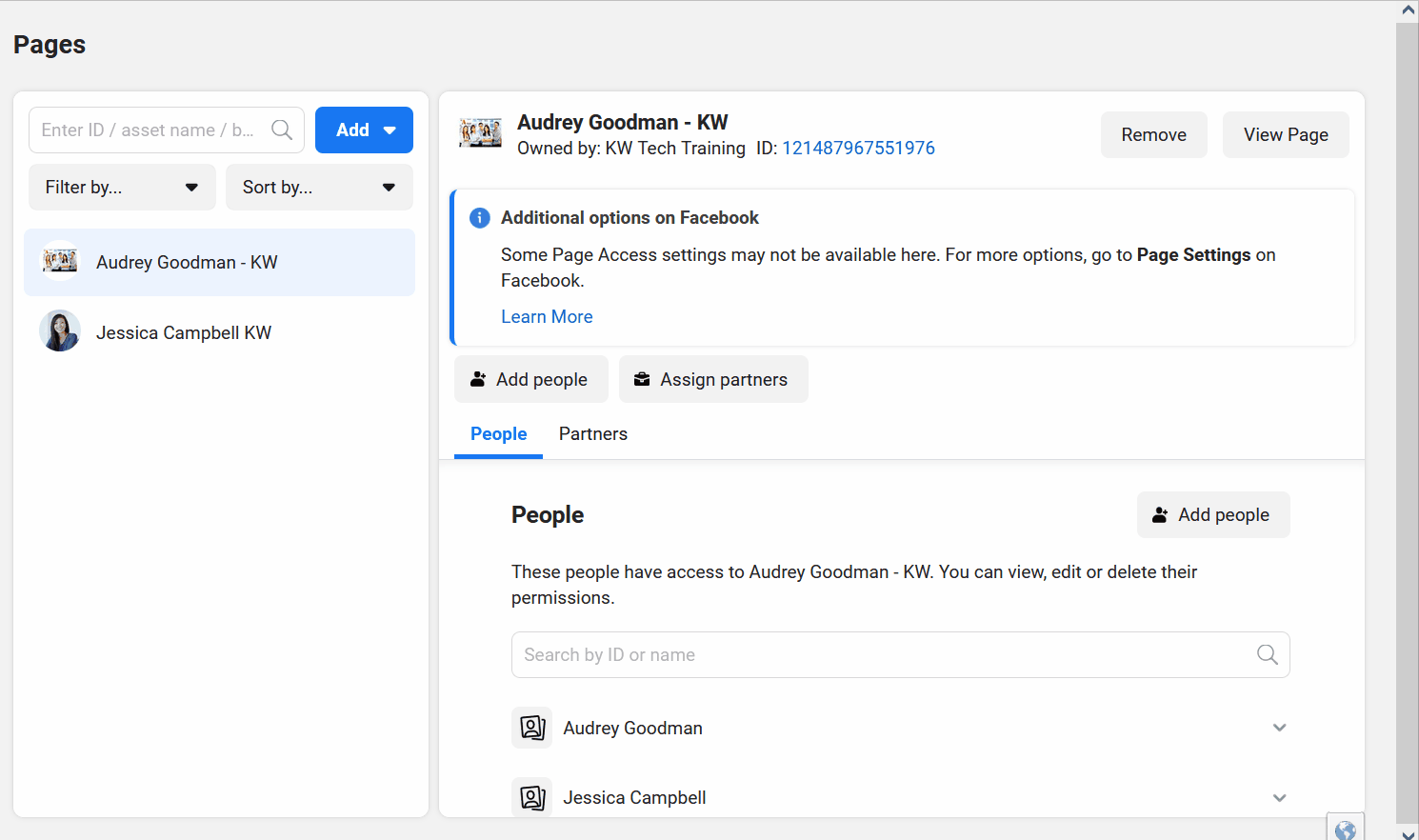The width and height of the screenshot is (1419, 840).
Task: Select Audrey Goodman - KW page in list
Action: pos(220,262)
